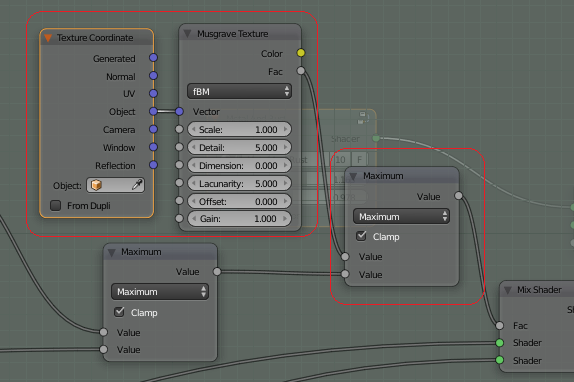
Task: Open operation dropdown on Maximum node below Musgrave
Action: click(x=160, y=292)
